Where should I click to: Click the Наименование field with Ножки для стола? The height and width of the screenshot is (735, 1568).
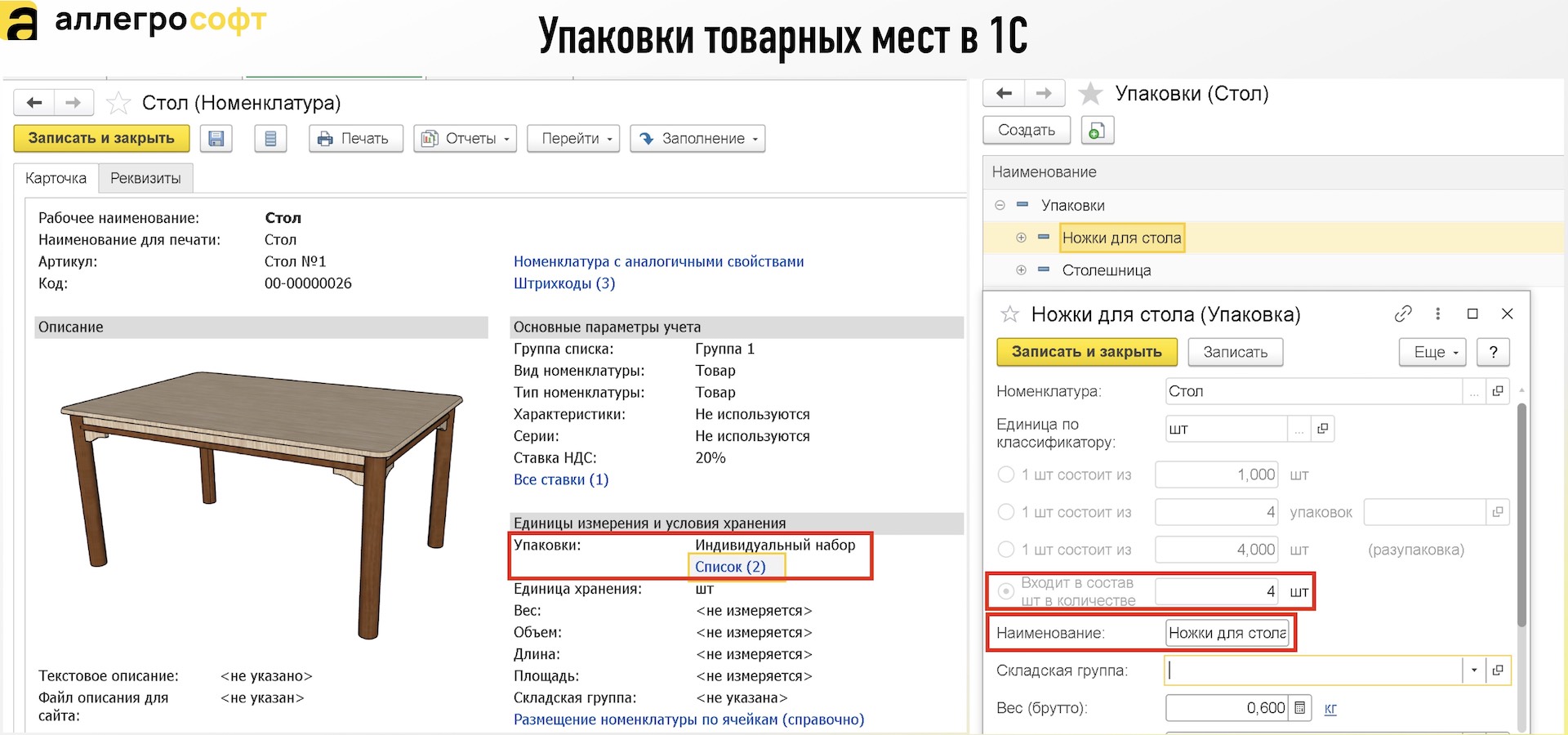(1227, 633)
